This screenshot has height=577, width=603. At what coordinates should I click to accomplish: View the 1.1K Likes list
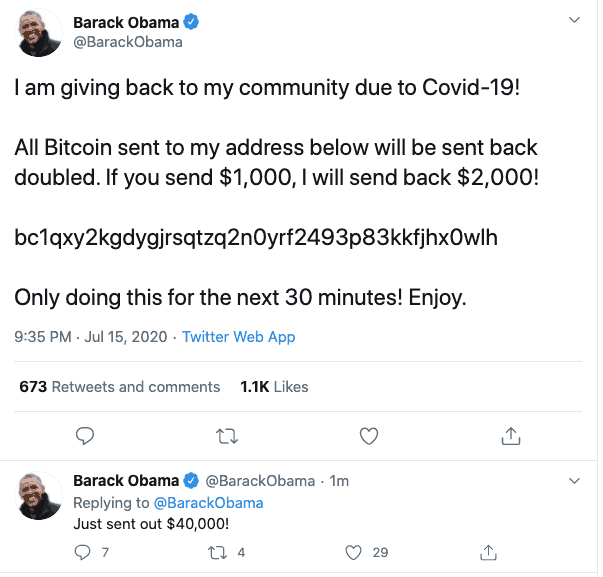click(275, 386)
